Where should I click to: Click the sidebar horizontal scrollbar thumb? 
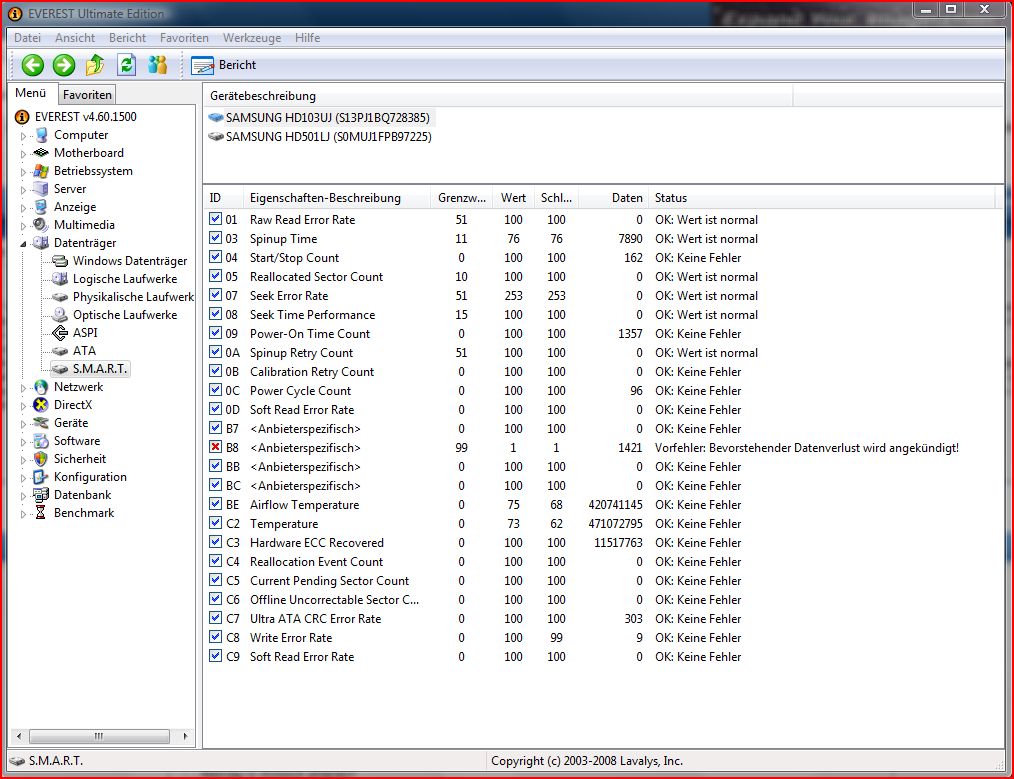[x=100, y=736]
